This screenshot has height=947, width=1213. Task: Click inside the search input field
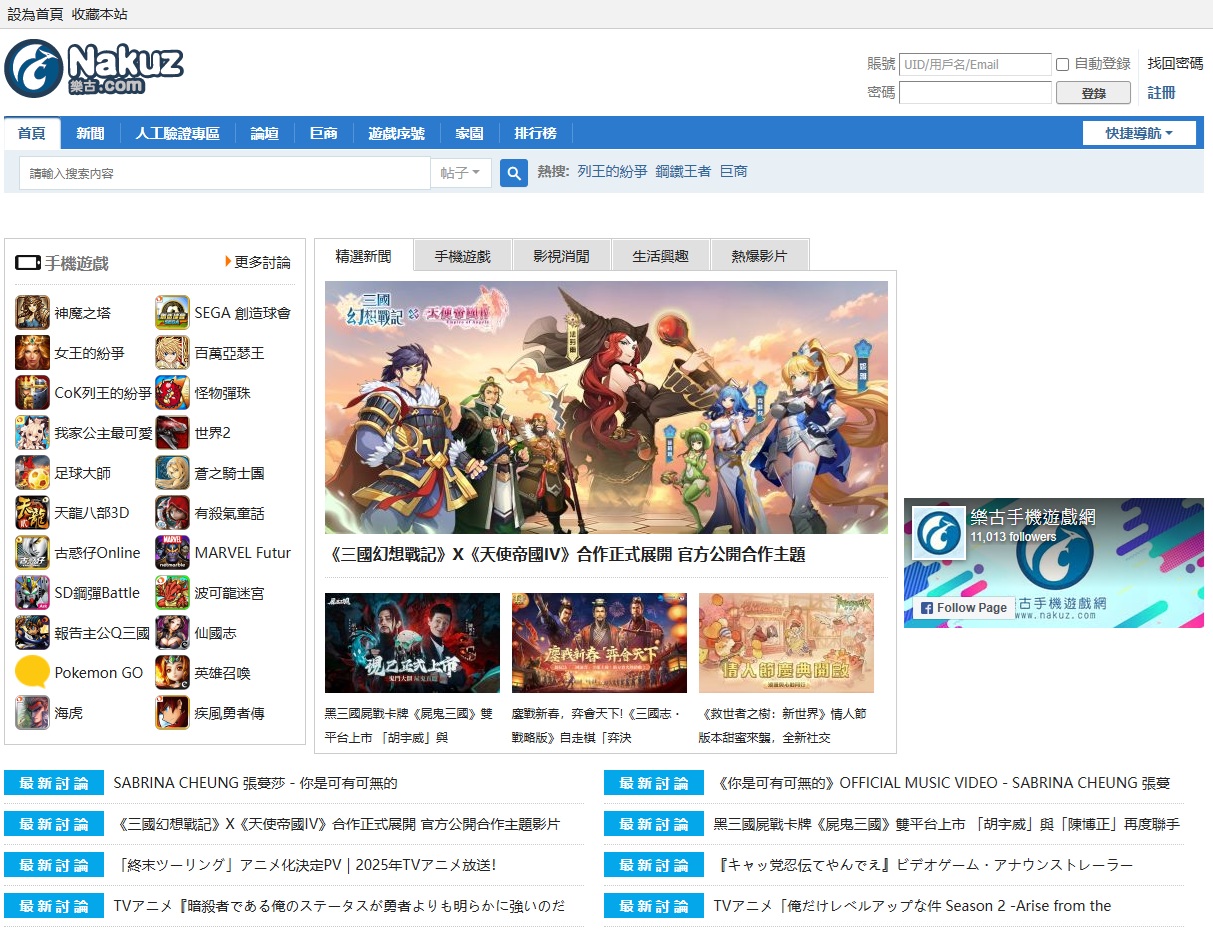220,172
